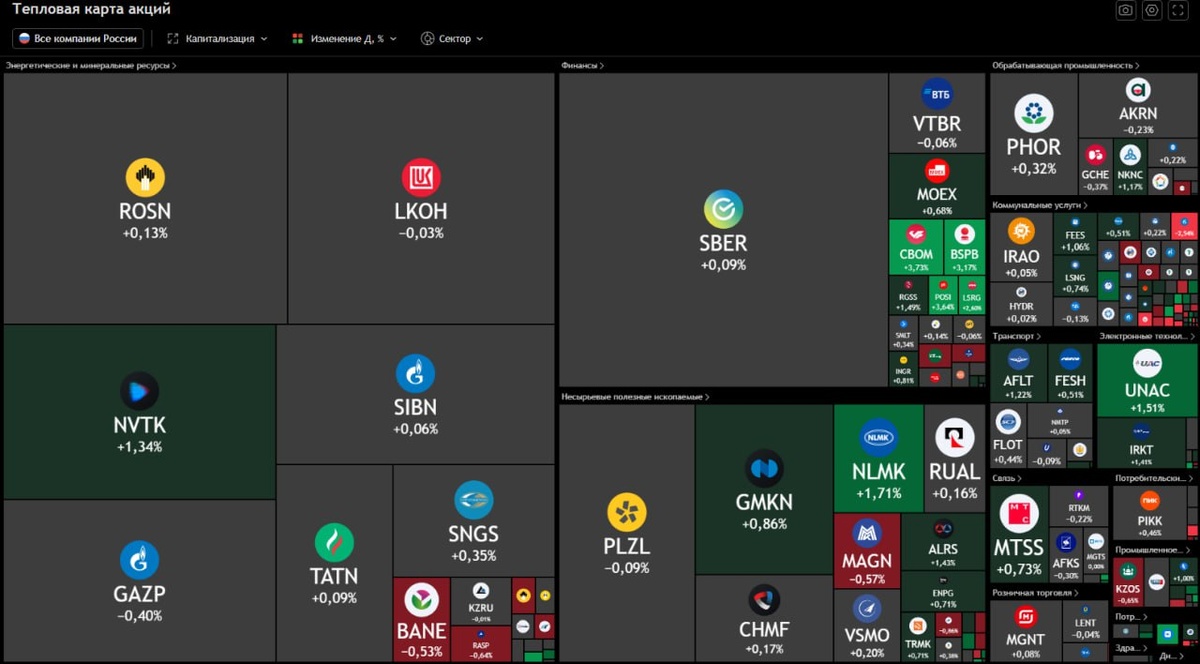Toggle fullscreen mode icon

point(1179,10)
